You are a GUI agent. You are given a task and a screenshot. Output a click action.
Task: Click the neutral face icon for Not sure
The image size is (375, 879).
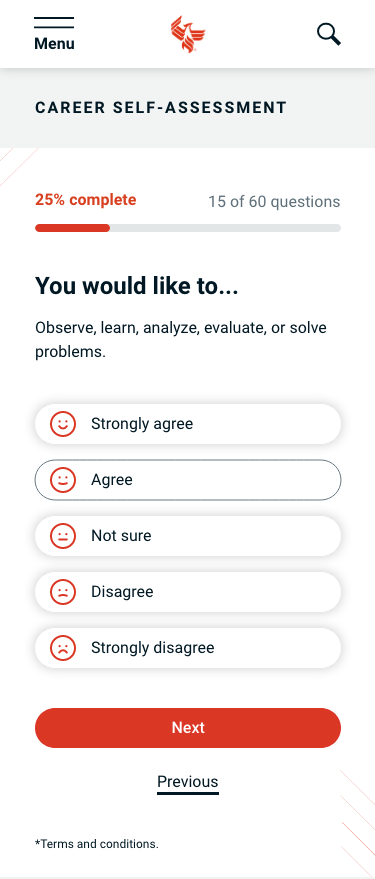click(x=63, y=536)
